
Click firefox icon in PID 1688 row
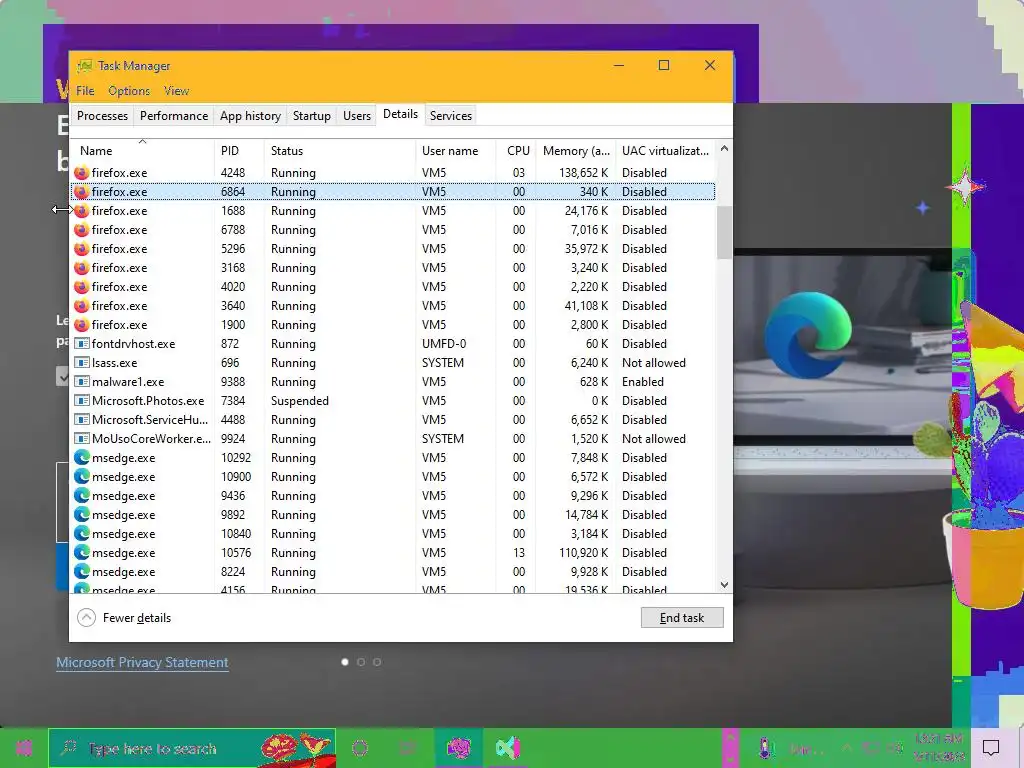click(x=82, y=211)
